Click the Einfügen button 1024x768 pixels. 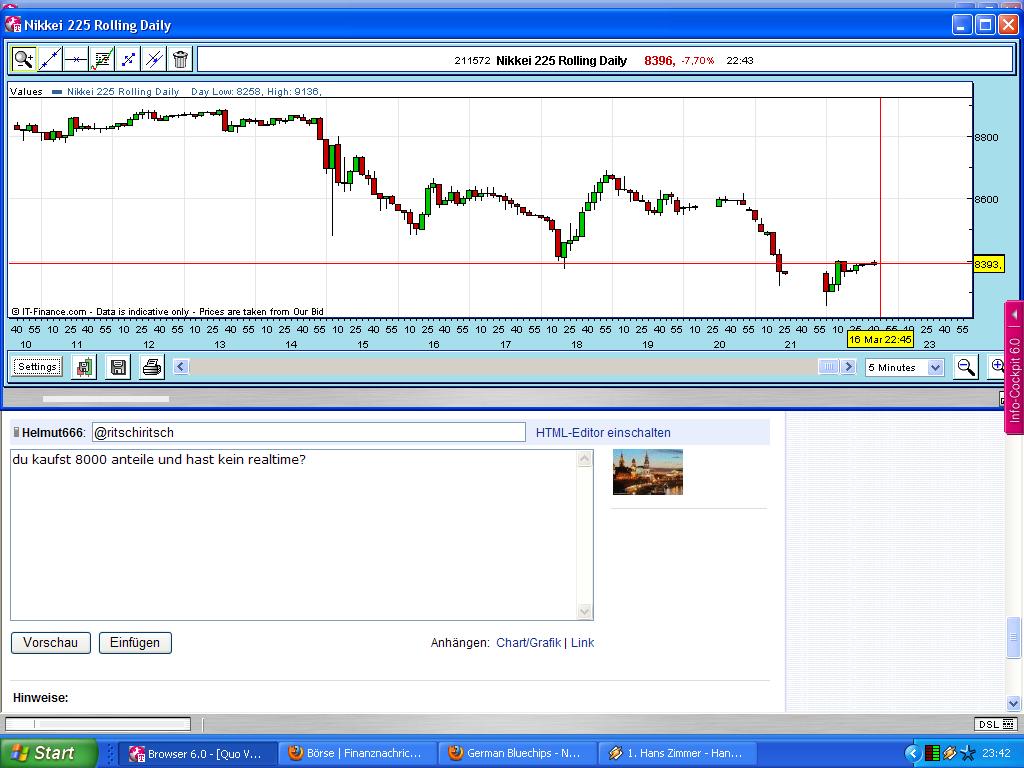coord(135,643)
